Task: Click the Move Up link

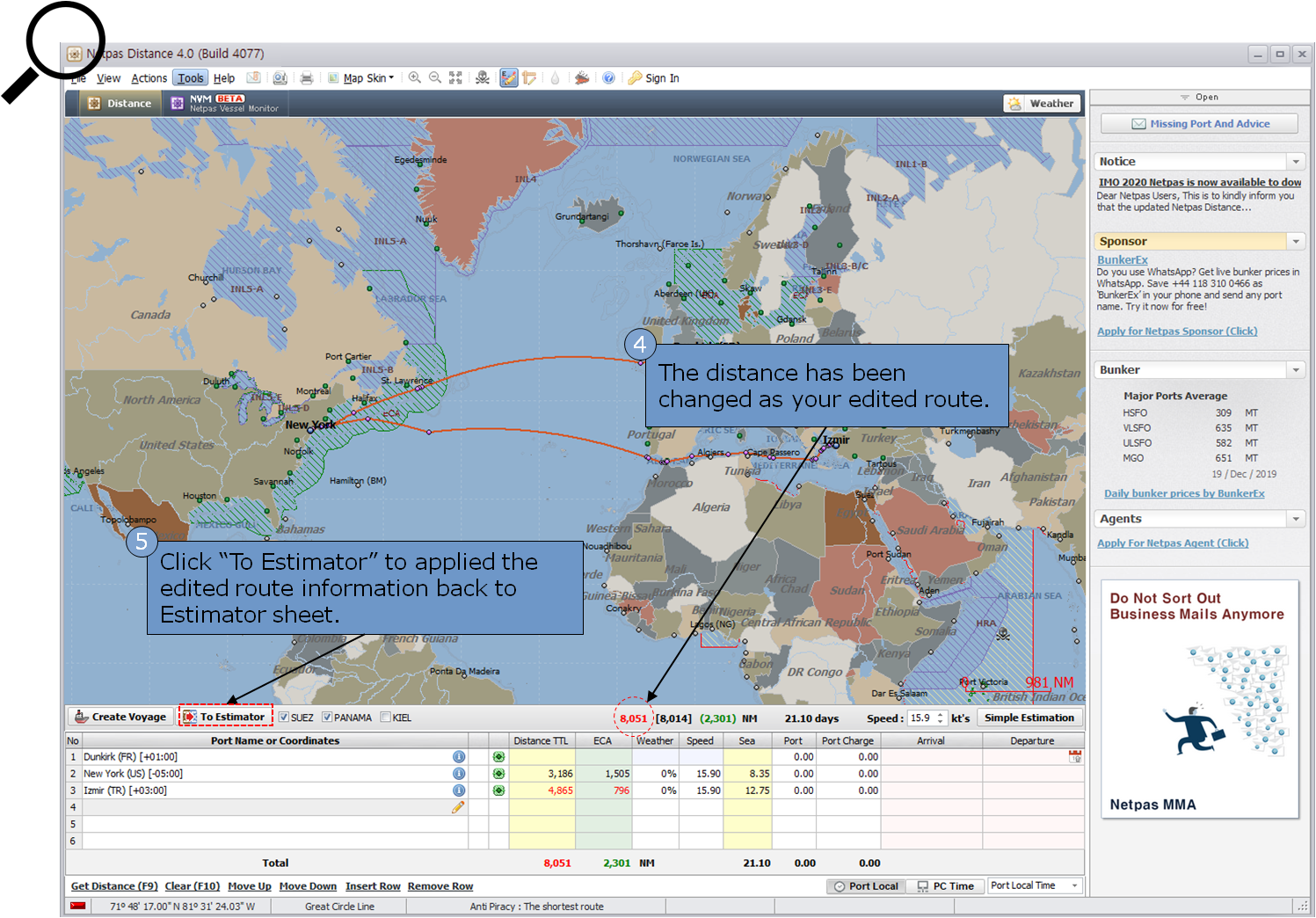Action: point(250,886)
